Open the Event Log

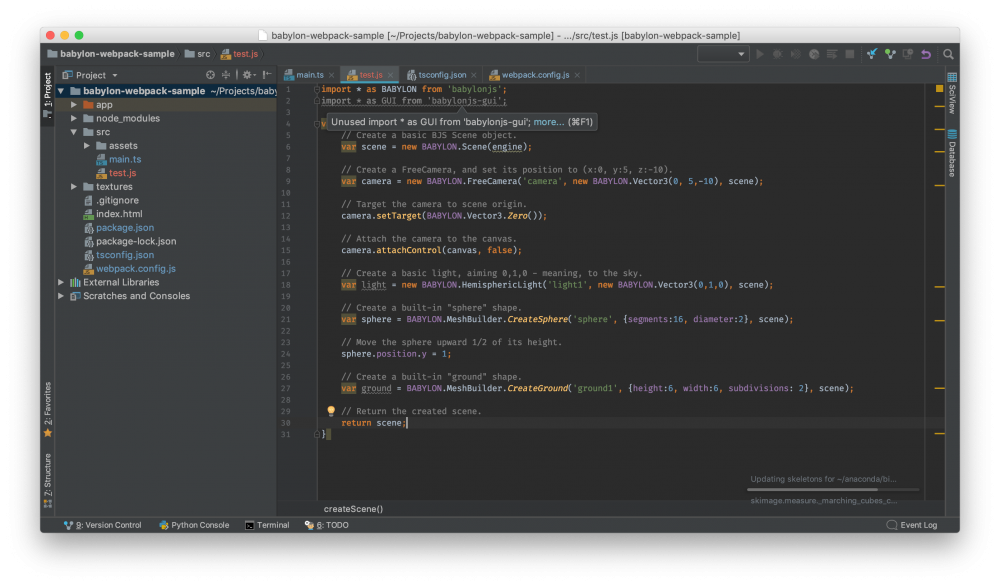click(x=912, y=525)
